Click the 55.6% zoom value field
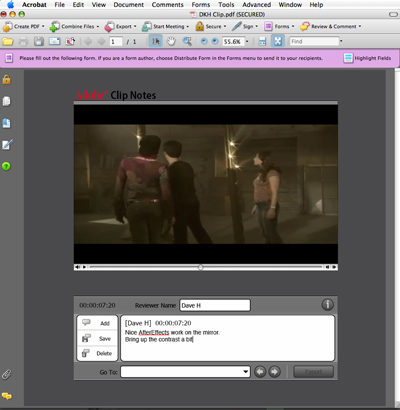Viewport: 400px width, 410px height. (233, 41)
